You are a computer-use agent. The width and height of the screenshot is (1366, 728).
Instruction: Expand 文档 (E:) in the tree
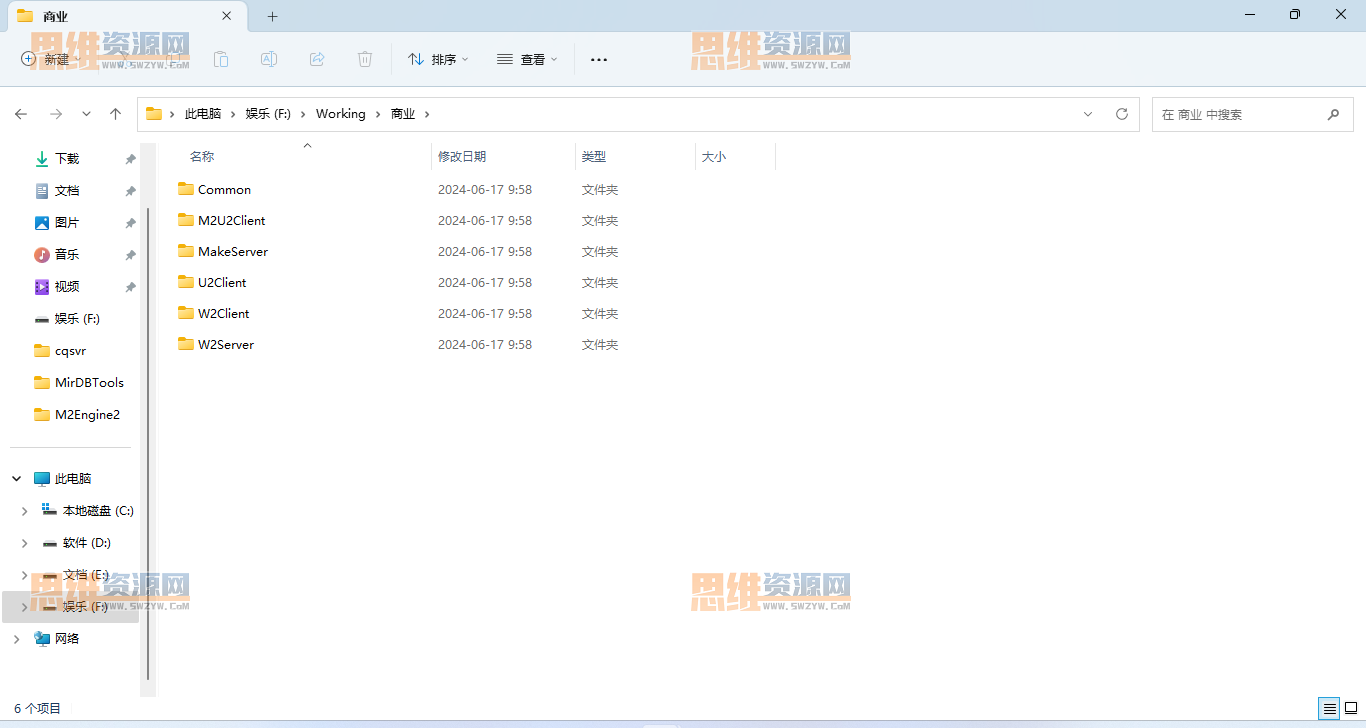click(25, 575)
